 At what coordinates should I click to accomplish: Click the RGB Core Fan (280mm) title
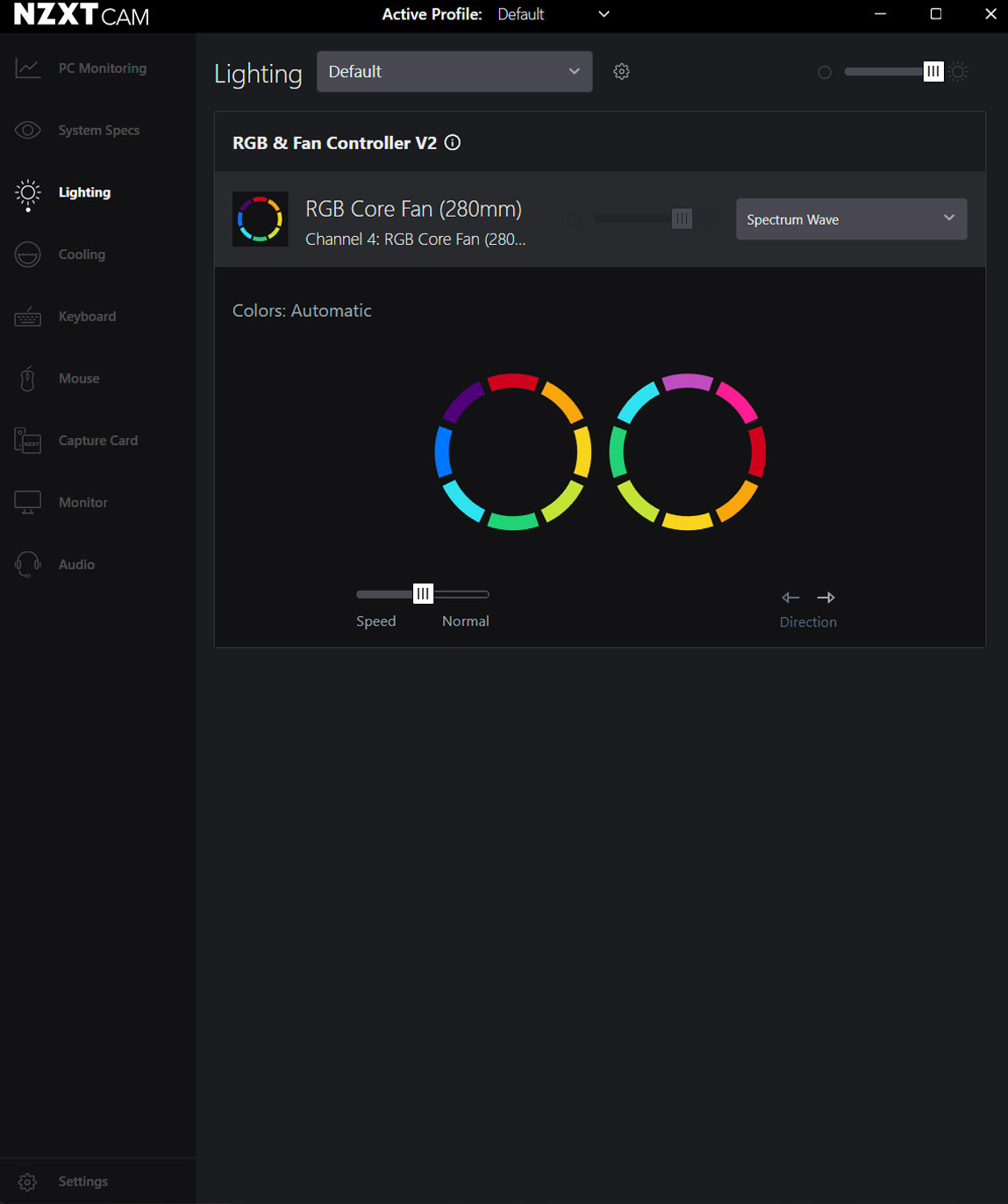pos(413,209)
